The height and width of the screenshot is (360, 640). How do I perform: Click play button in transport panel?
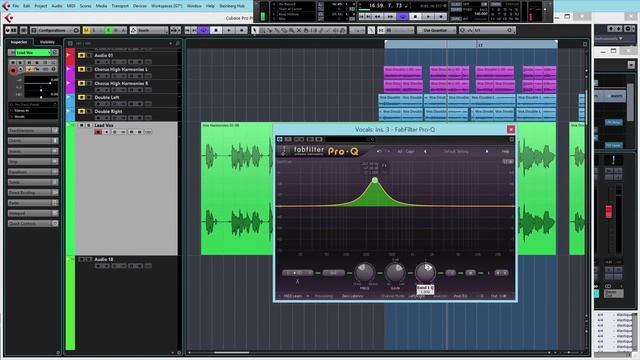(x=428, y=17)
